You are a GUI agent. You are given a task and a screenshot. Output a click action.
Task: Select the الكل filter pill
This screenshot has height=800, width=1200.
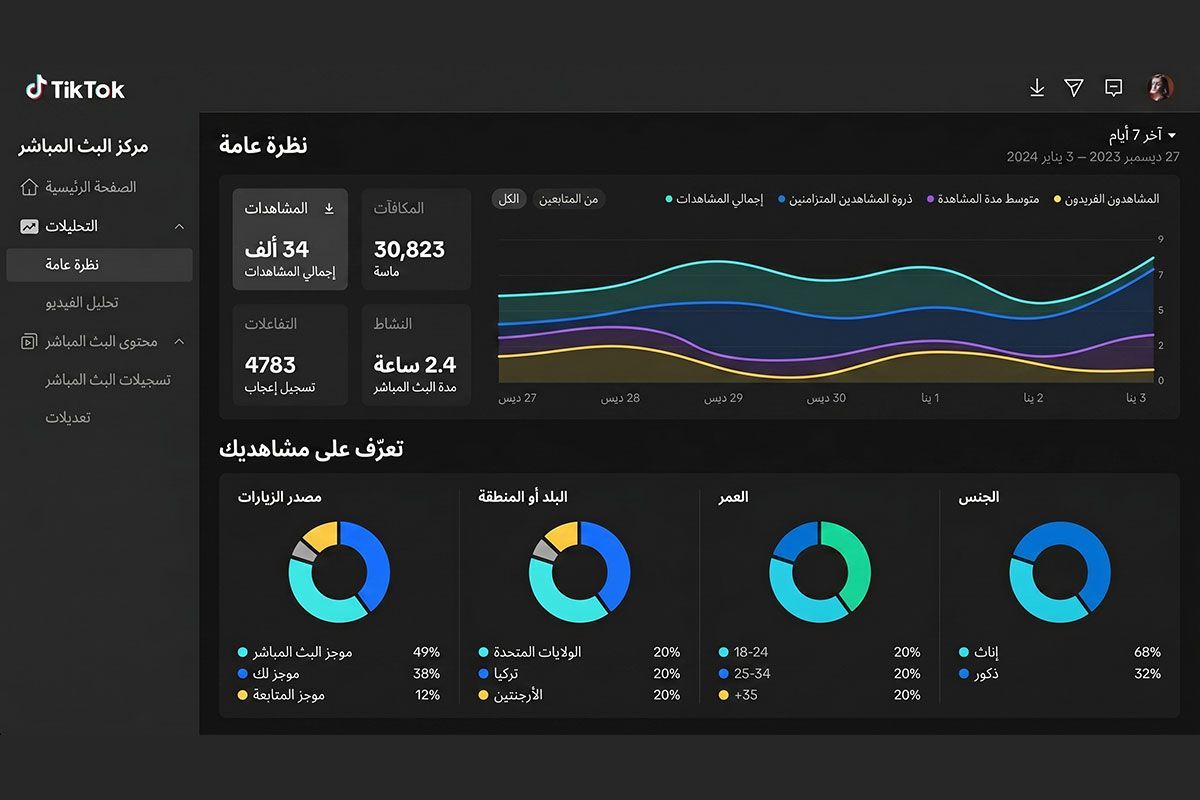(509, 199)
